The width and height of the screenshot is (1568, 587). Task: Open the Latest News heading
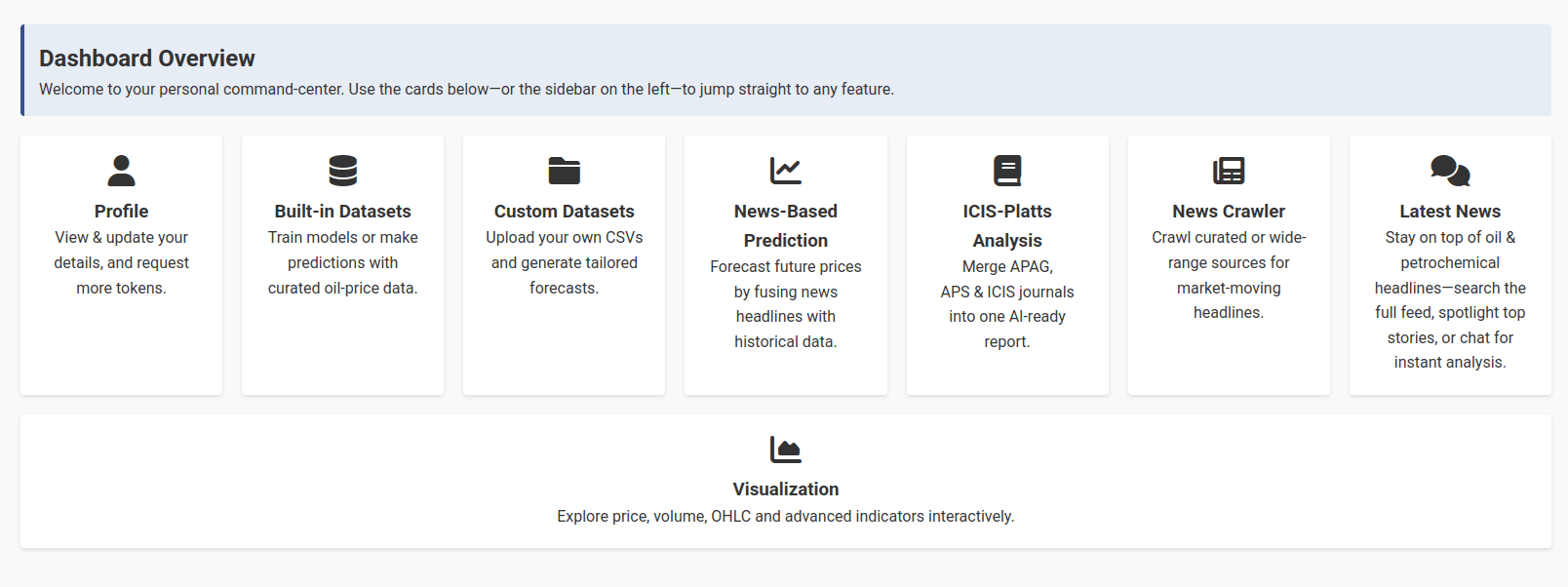[1450, 212]
